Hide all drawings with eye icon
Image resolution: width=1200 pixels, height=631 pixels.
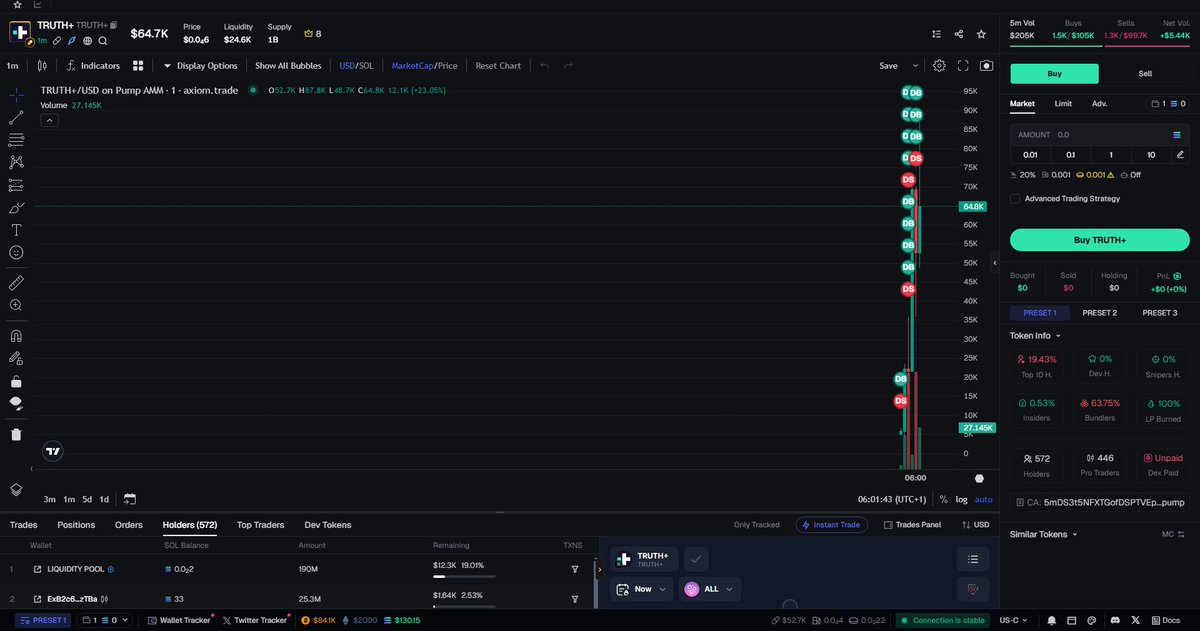click(x=16, y=403)
